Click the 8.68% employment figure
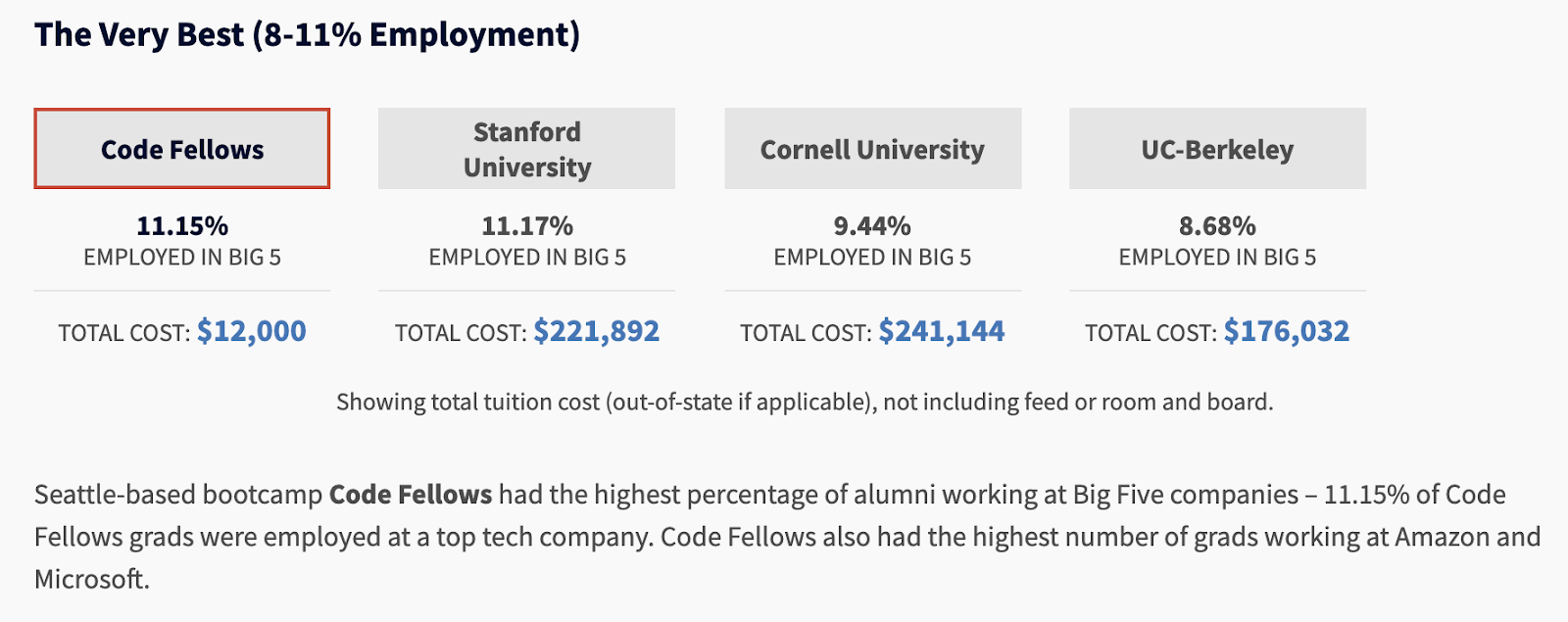The height and width of the screenshot is (622, 1568). [1217, 226]
